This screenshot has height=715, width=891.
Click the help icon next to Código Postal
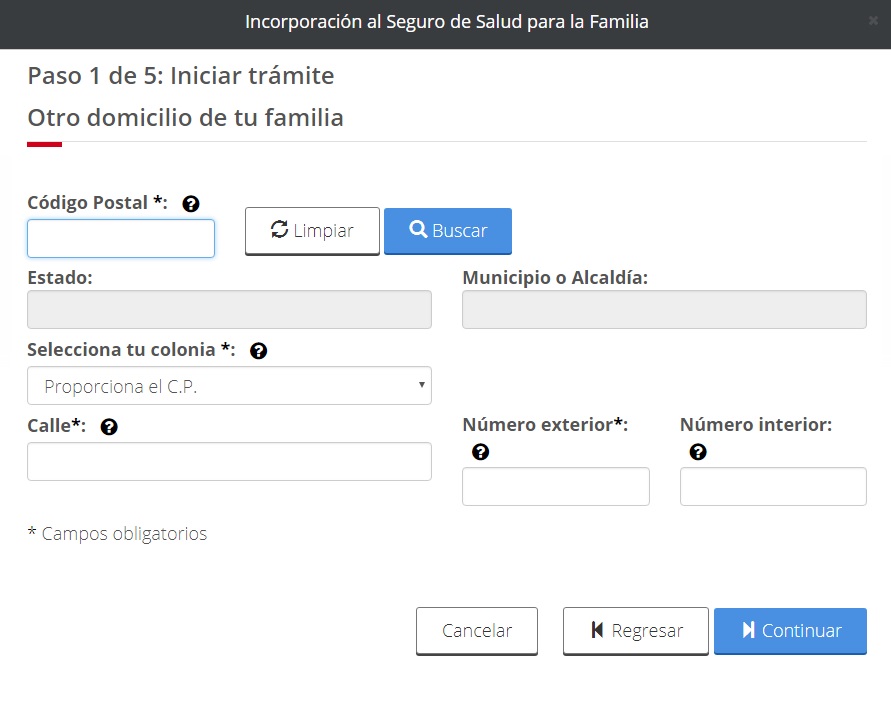[x=191, y=203]
